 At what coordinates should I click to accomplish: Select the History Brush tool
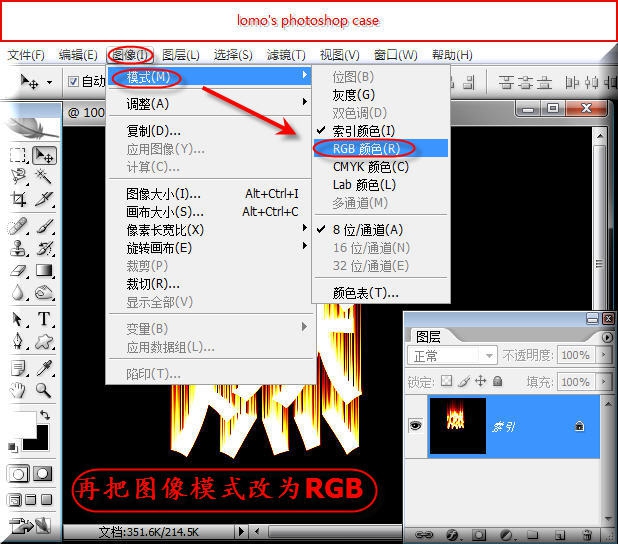pyautogui.click(x=44, y=248)
